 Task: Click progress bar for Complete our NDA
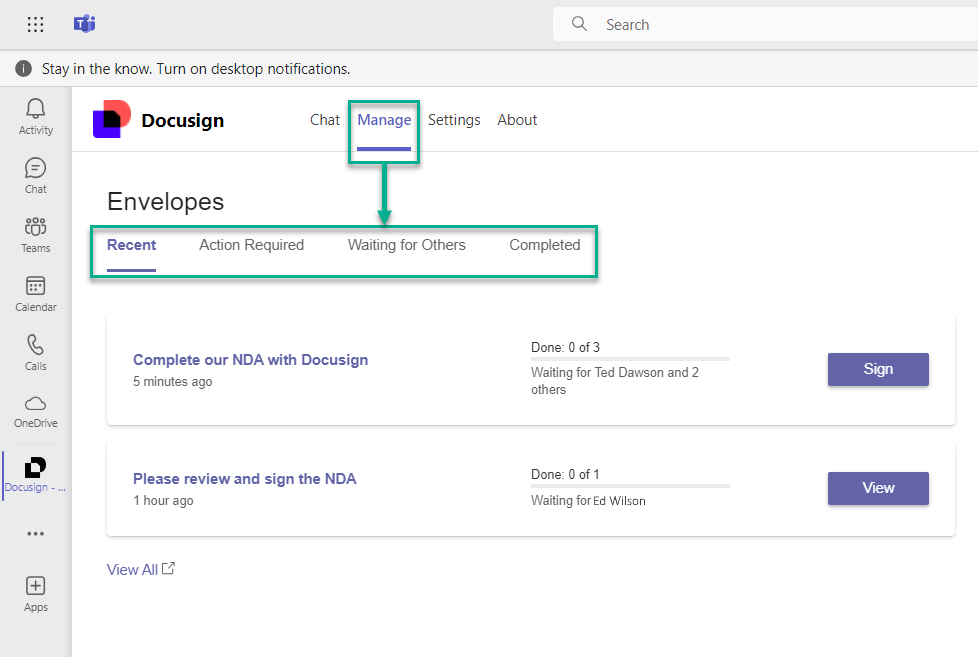tap(630, 359)
